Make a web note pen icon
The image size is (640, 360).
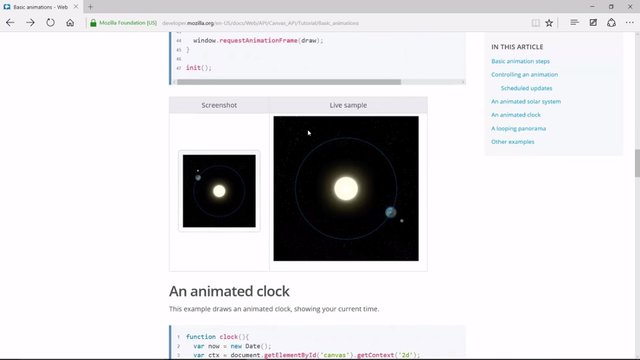pos(593,22)
